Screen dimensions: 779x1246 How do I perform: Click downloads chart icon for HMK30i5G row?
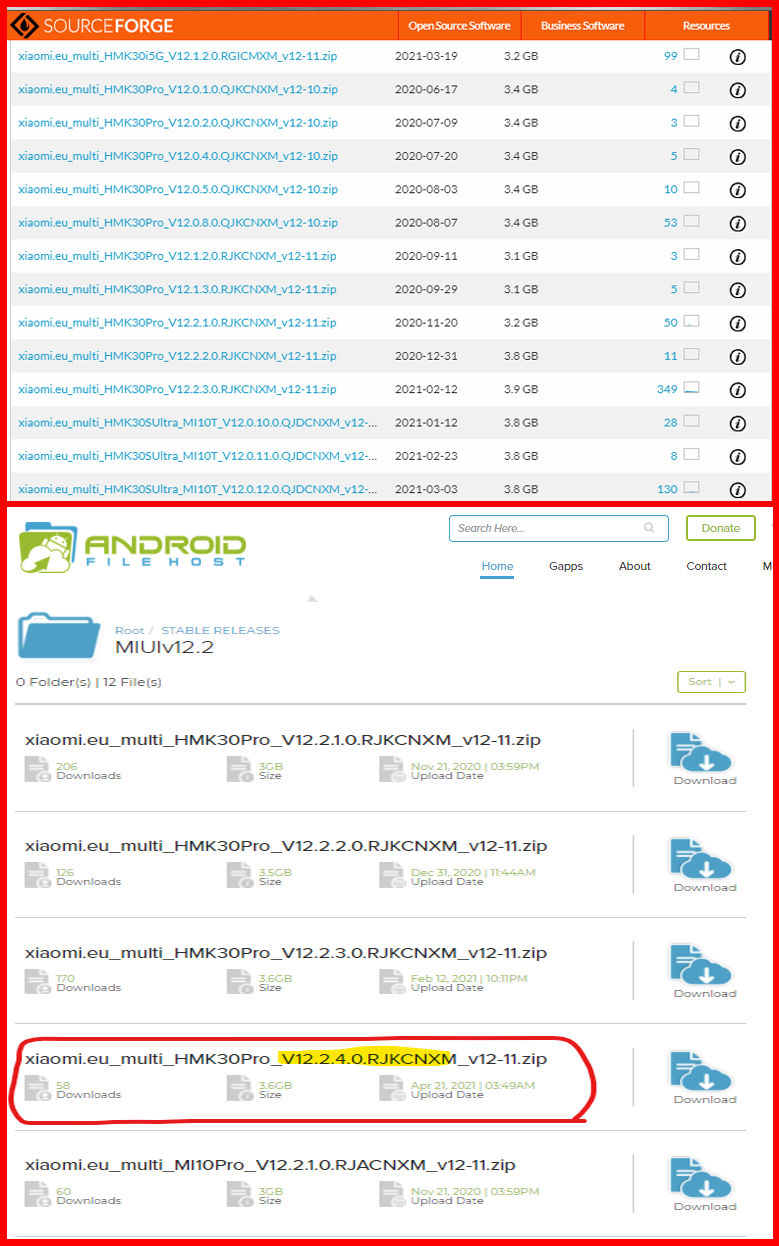click(691, 55)
